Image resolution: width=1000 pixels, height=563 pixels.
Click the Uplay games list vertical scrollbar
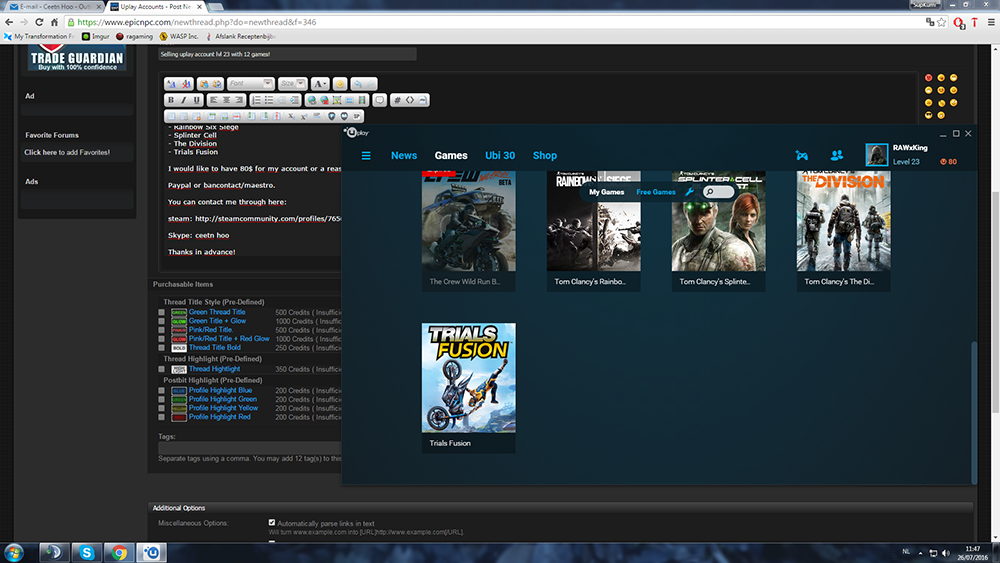[973, 411]
